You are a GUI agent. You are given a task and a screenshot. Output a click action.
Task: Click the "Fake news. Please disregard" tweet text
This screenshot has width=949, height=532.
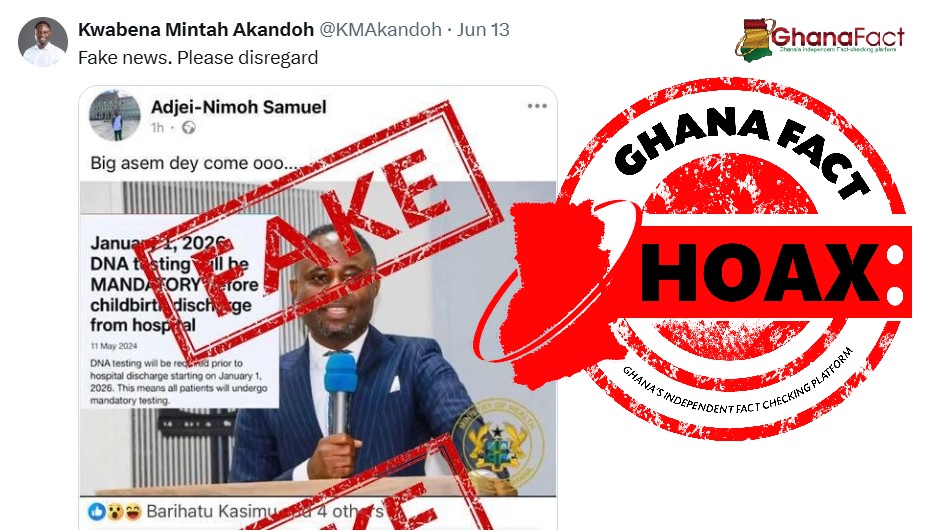[x=198, y=57]
